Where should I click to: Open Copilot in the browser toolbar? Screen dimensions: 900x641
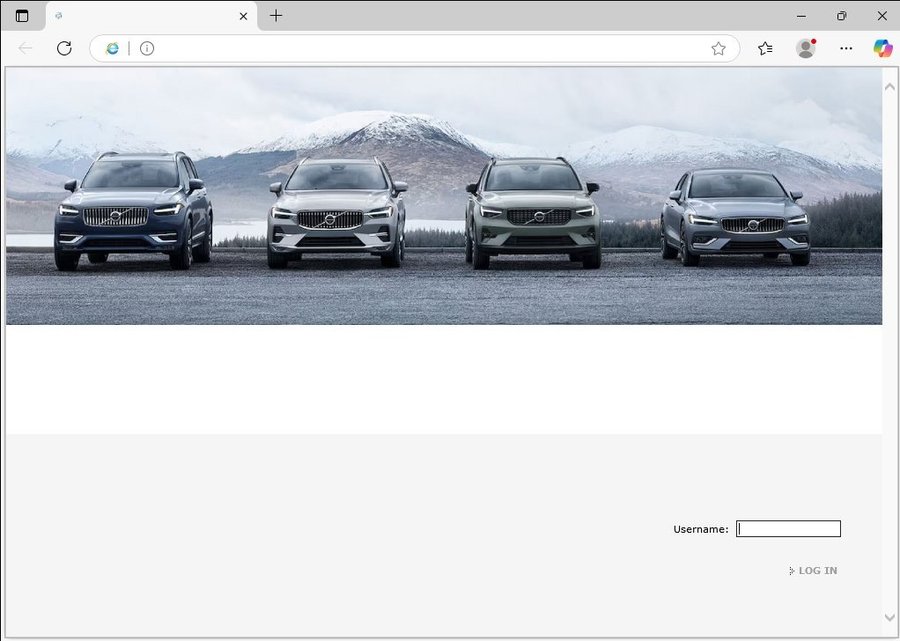click(x=883, y=48)
